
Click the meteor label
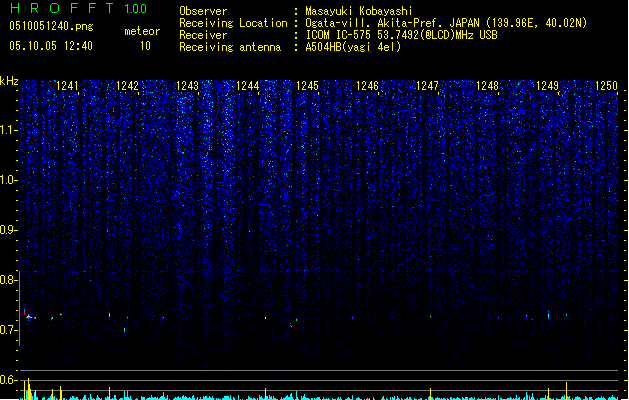(x=142, y=31)
